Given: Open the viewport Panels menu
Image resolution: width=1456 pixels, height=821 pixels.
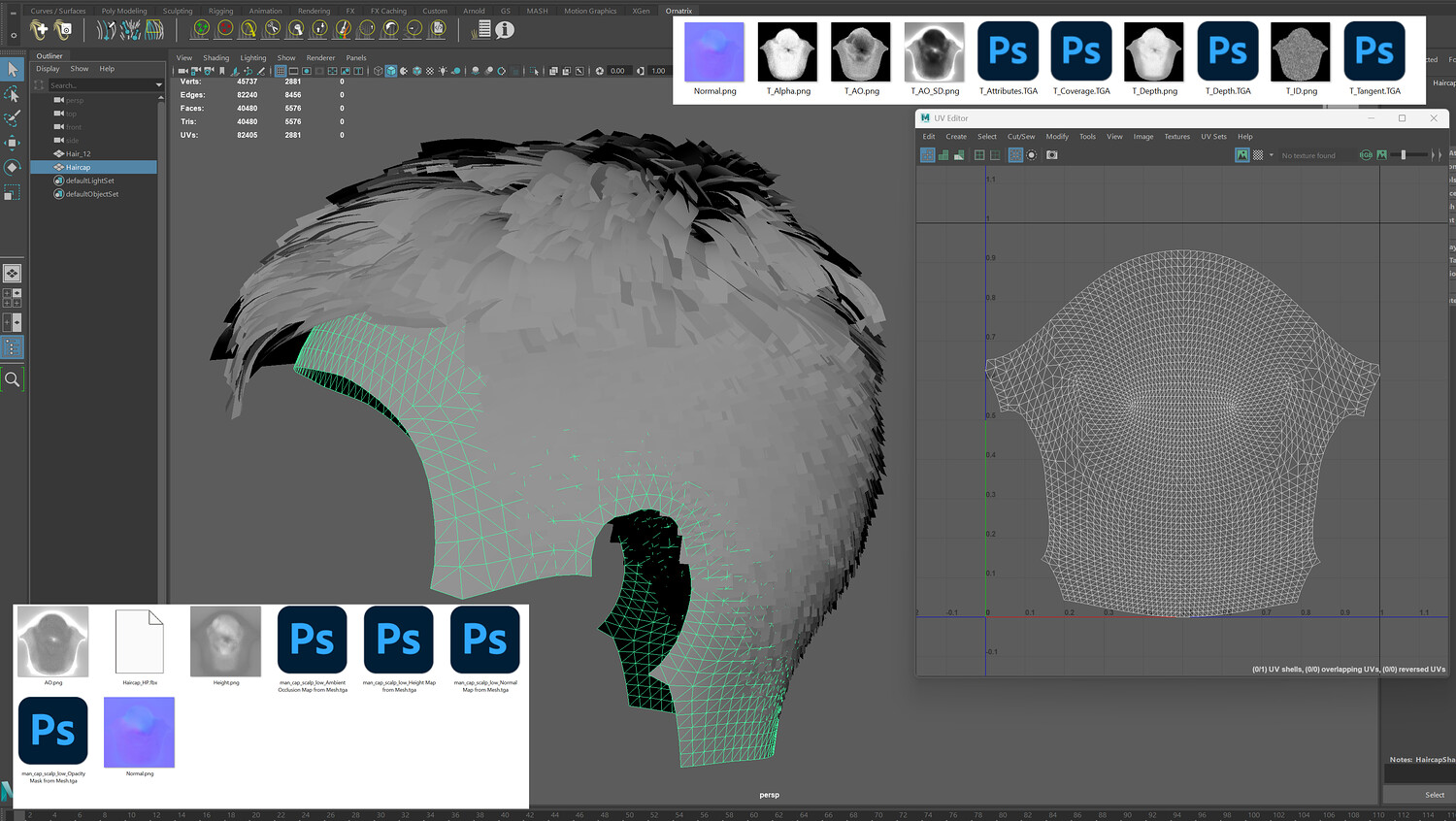Looking at the screenshot, I should (x=356, y=57).
